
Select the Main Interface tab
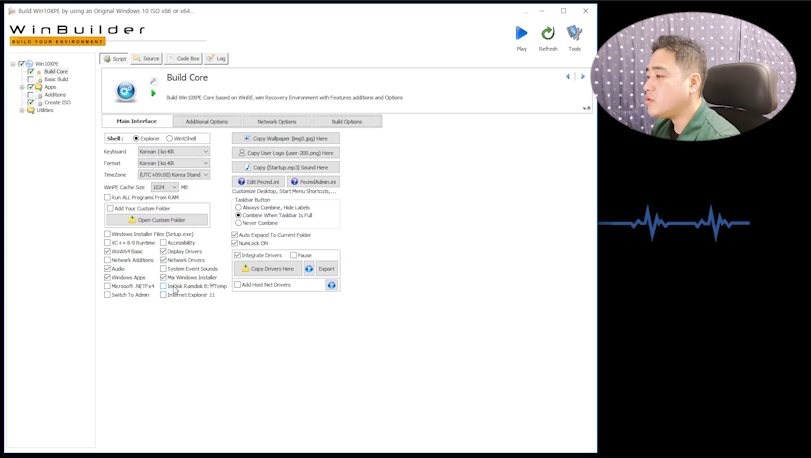coord(137,121)
